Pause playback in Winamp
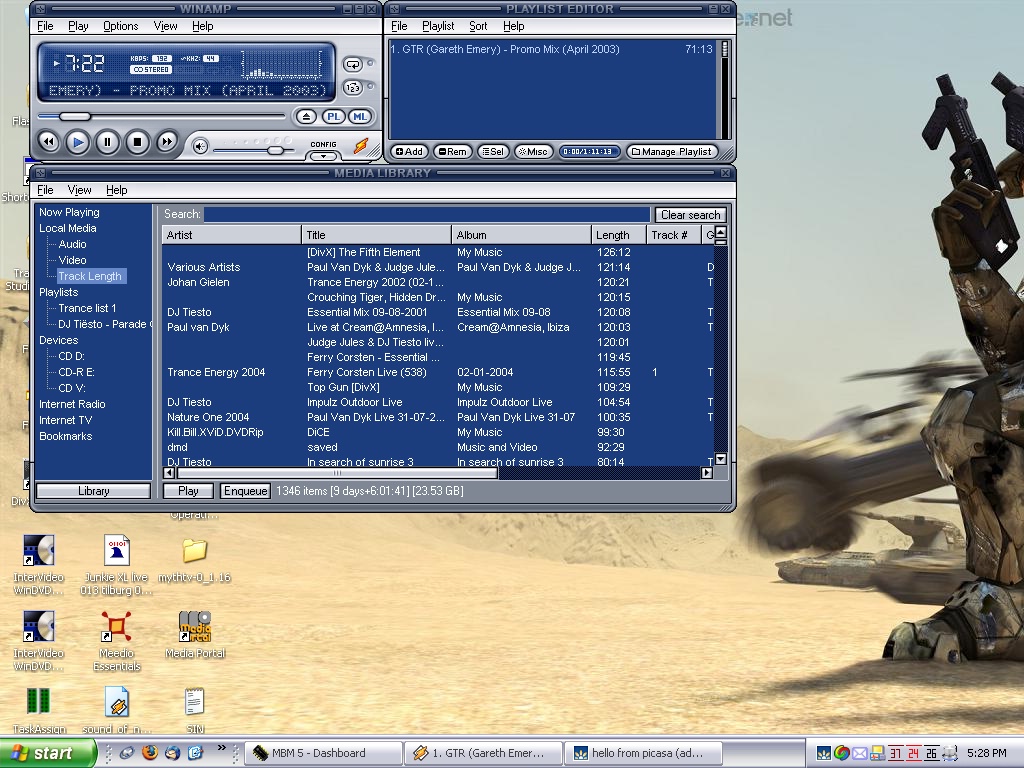This screenshot has width=1024, height=768. point(108,142)
